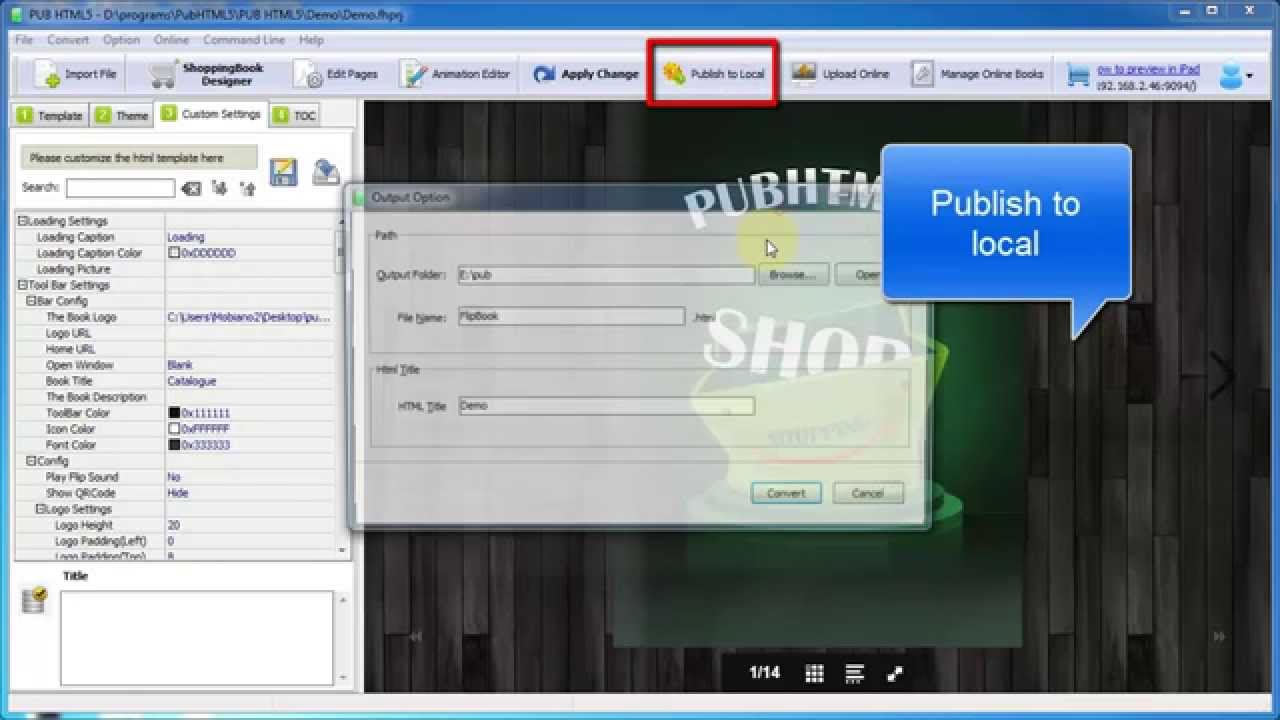Click Show QRCode value Hide

tap(177, 493)
